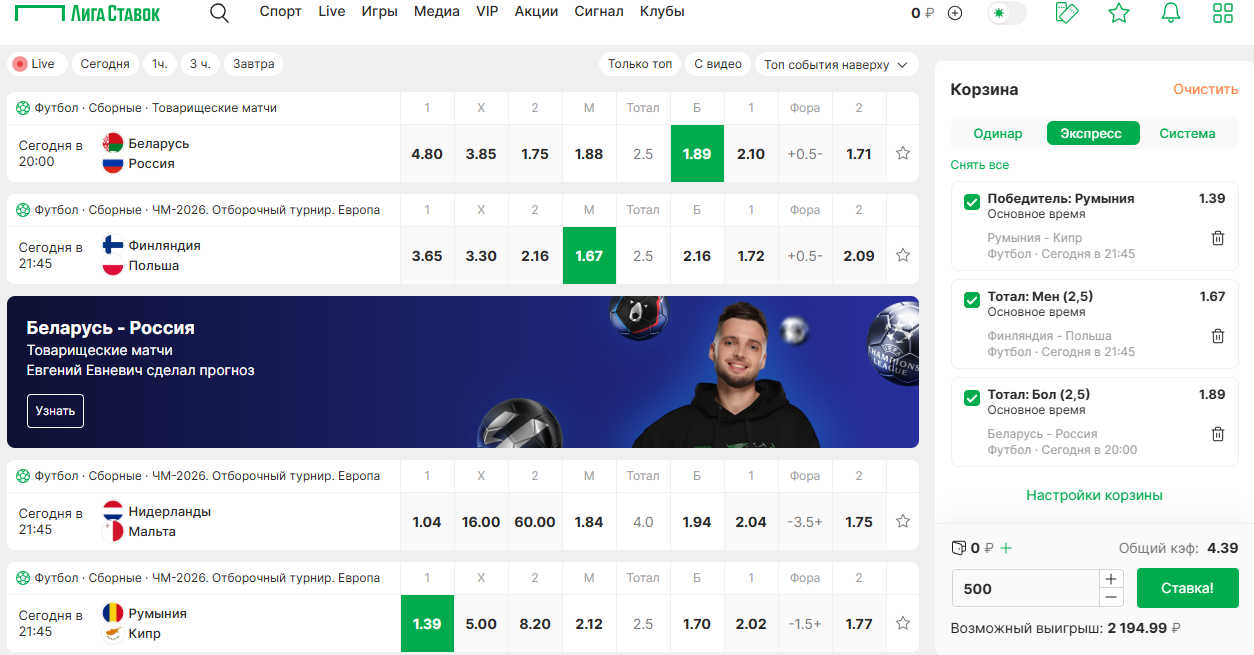The image size is (1254, 655).
Task: Expand the Топ события наверху dropdown
Action: tap(837, 64)
